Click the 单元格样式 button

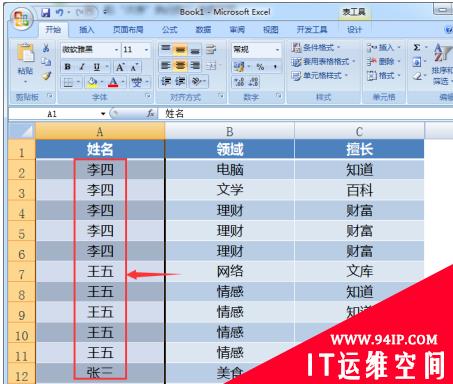pos(320,76)
